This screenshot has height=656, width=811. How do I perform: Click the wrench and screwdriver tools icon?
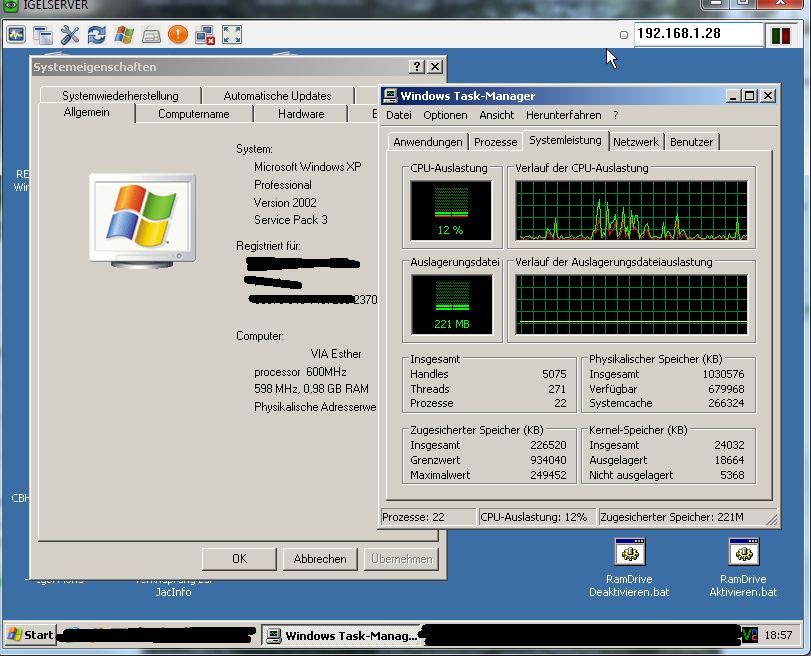[70, 35]
